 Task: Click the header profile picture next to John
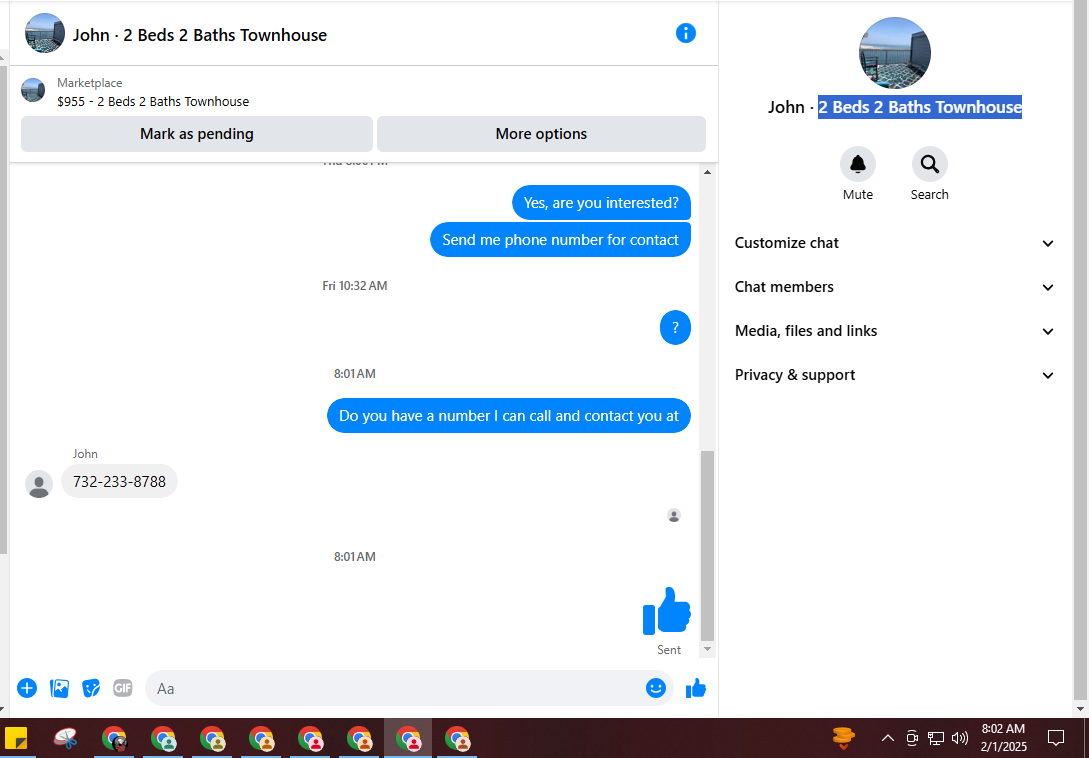click(x=45, y=33)
